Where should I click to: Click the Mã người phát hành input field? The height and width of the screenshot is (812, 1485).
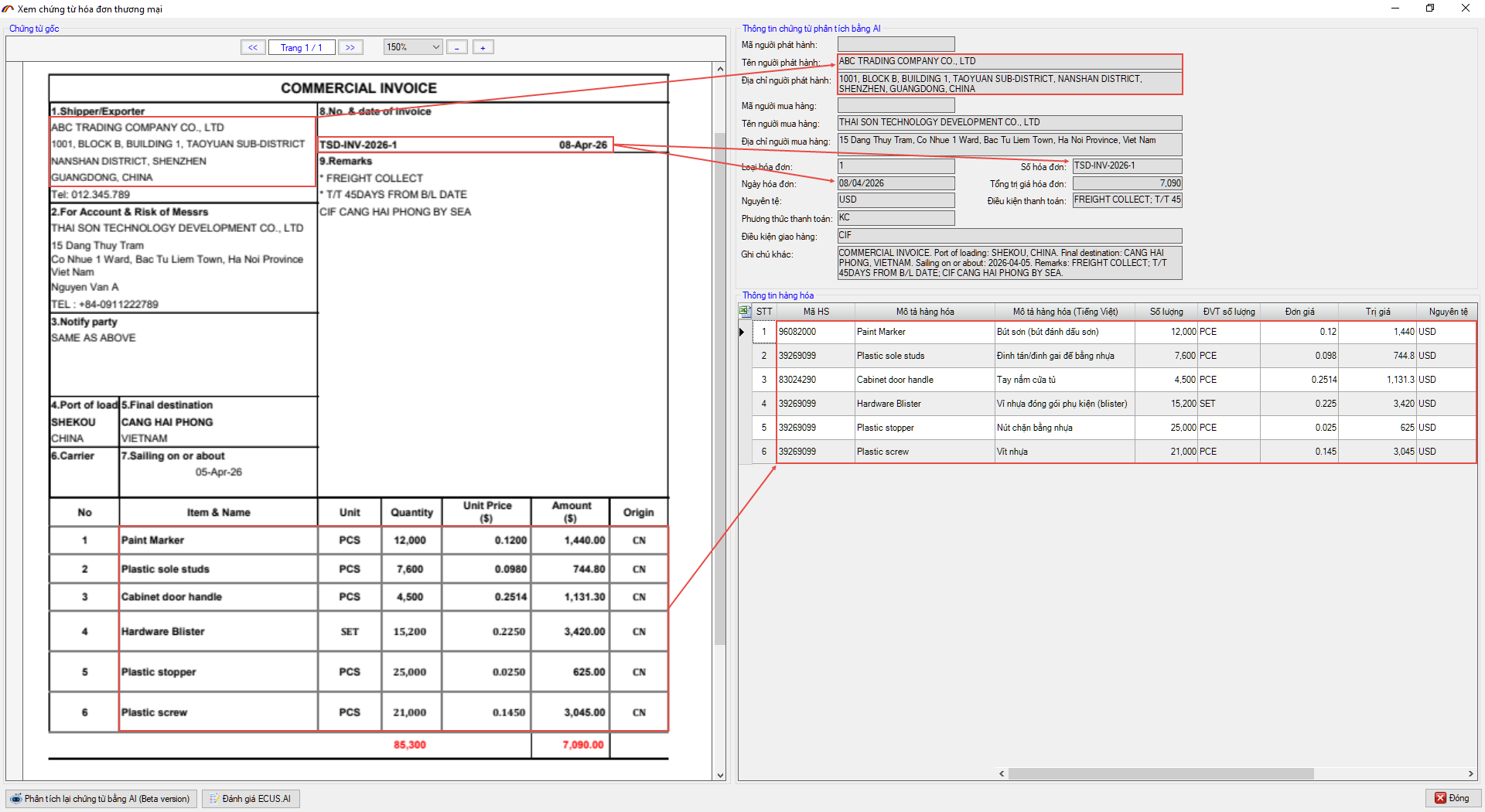[896, 45]
